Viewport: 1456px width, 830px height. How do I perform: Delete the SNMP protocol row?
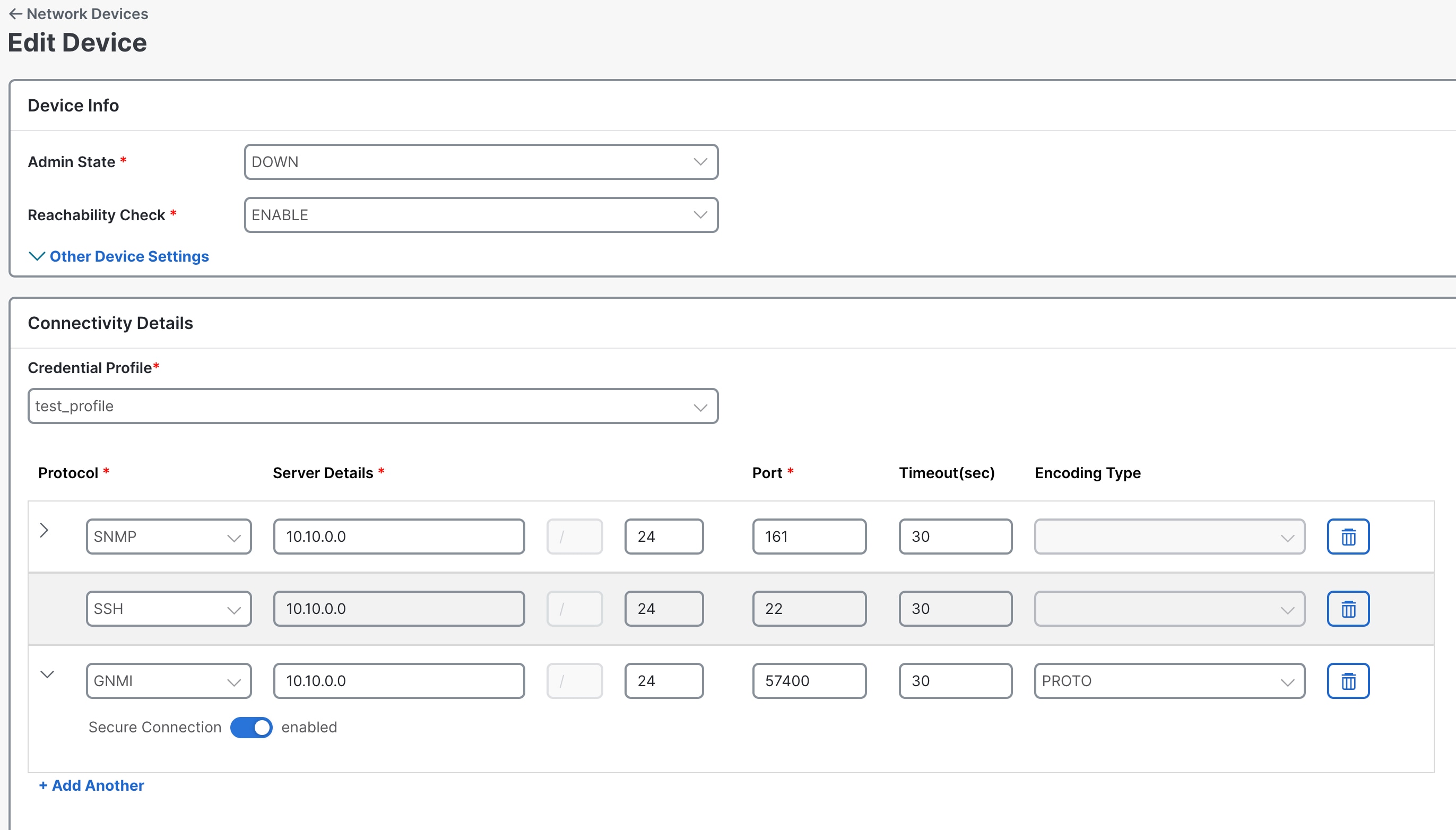[1348, 537]
